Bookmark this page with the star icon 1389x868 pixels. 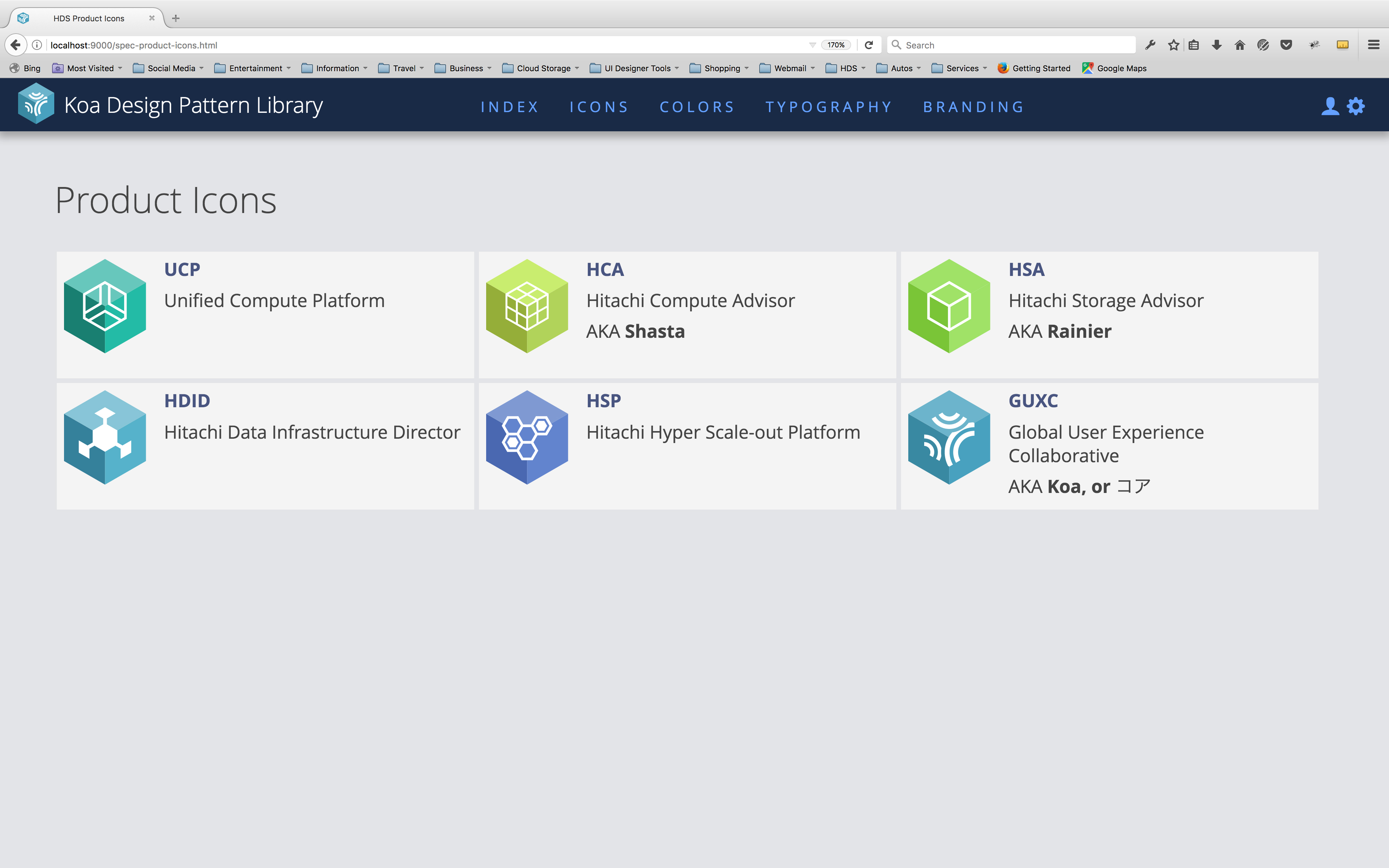coord(1173,45)
